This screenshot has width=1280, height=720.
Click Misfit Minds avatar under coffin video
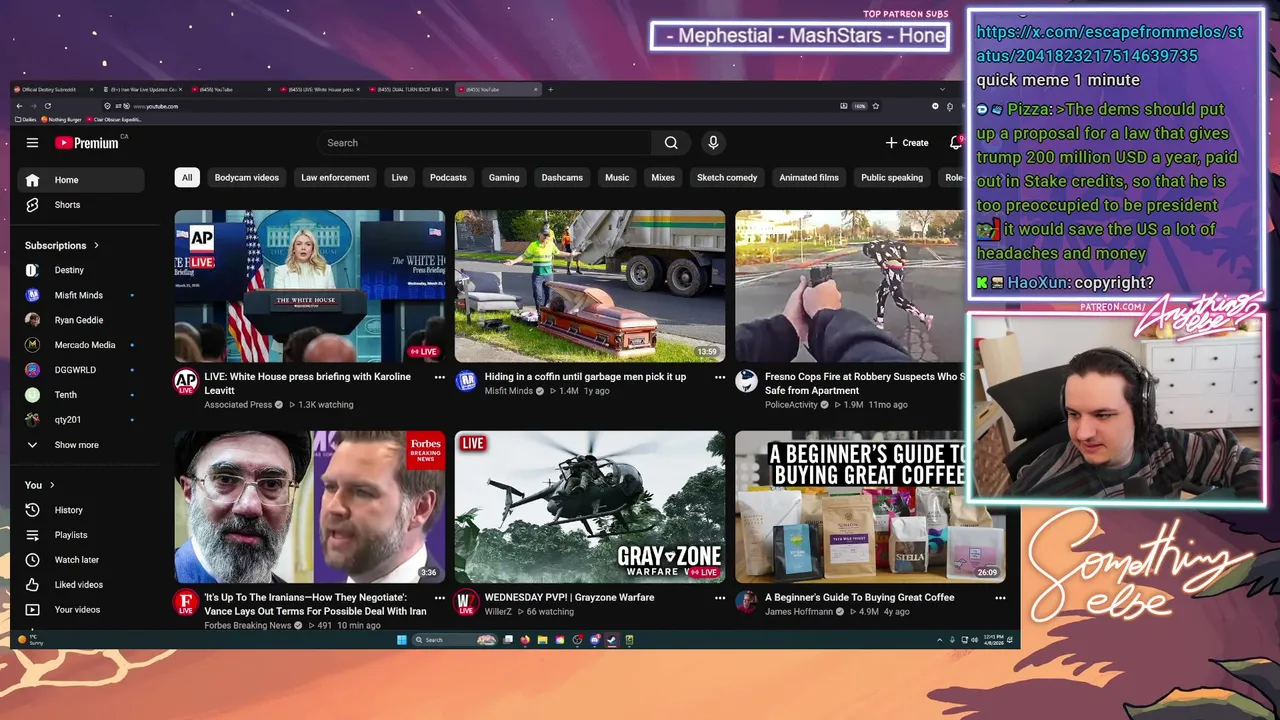pyautogui.click(x=466, y=381)
